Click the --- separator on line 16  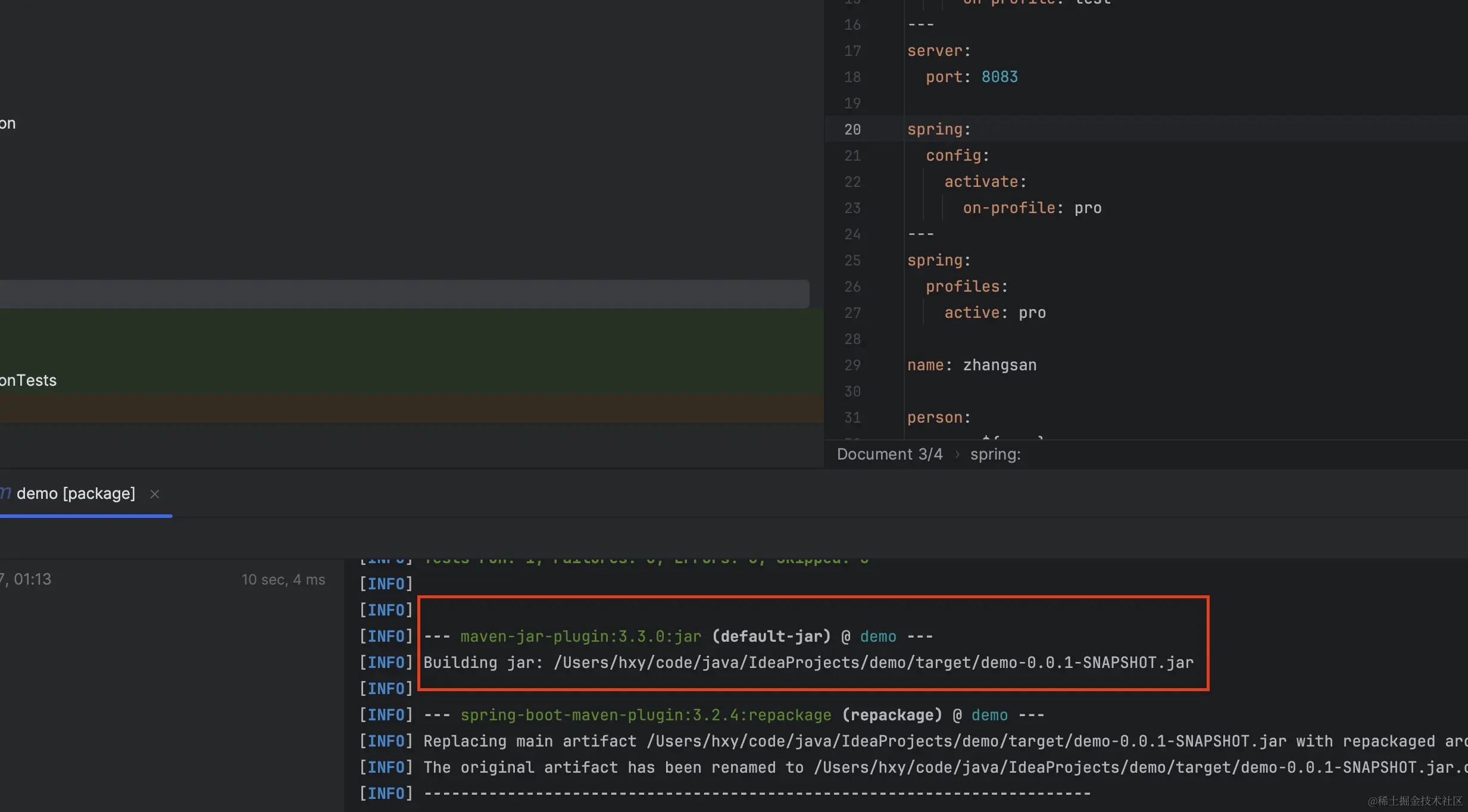click(920, 24)
